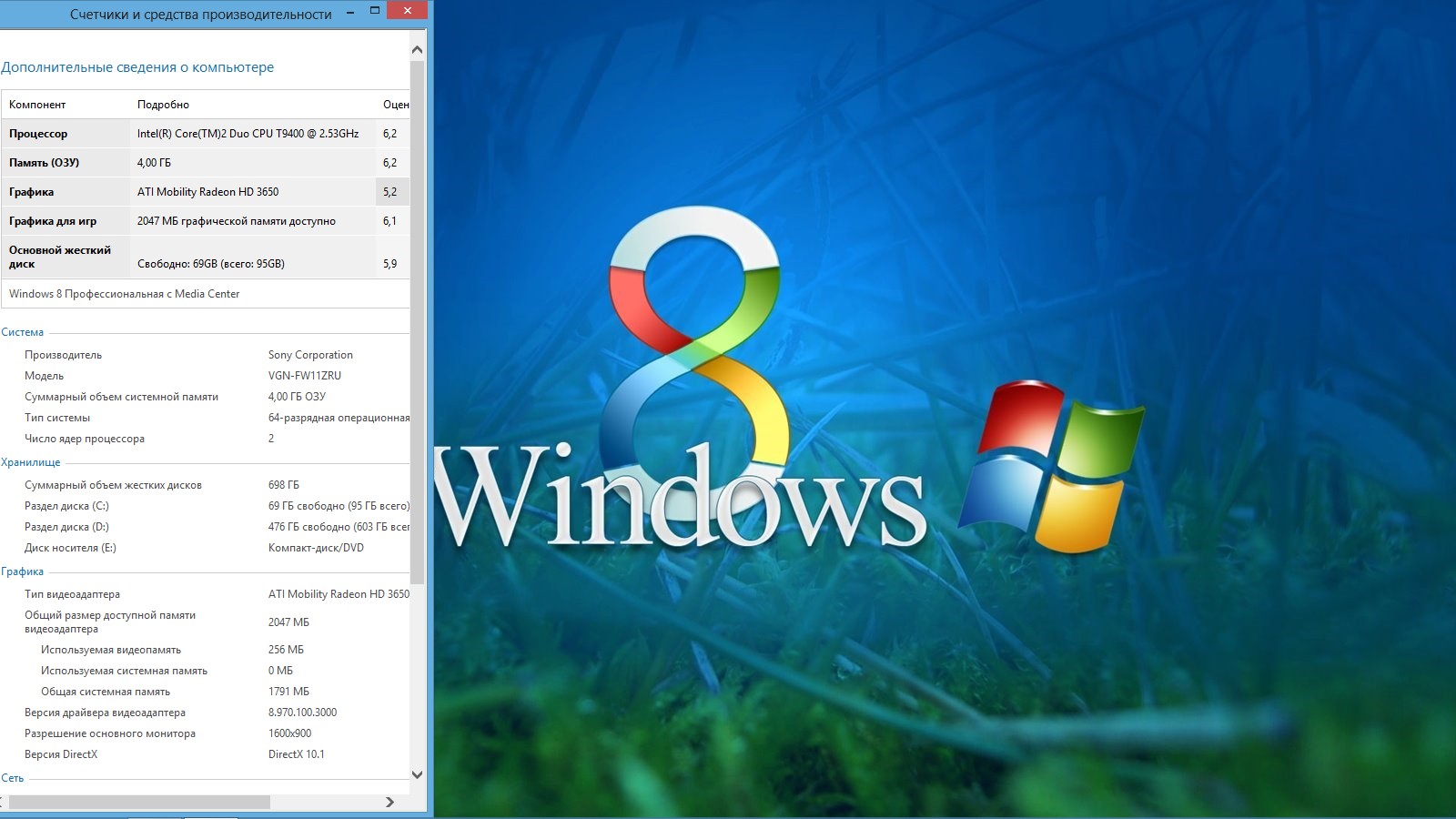This screenshot has height=819, width=1456.
Task: Click the vertical scrollbar up arrow
Action: [x=417, y=49]
